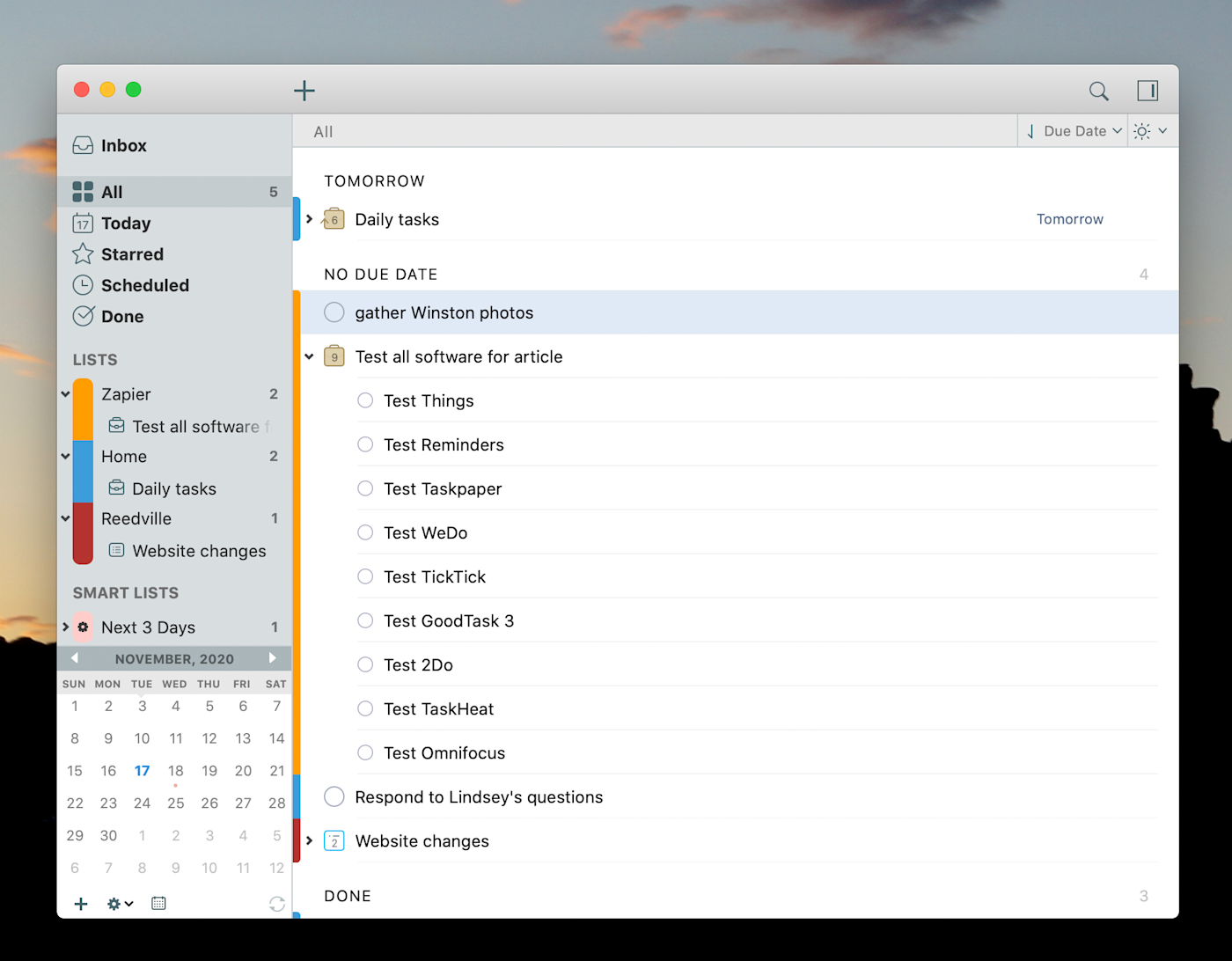Collapse the Zapier list group
Viewport: 1232px width, 961px height.
point(65,394)
